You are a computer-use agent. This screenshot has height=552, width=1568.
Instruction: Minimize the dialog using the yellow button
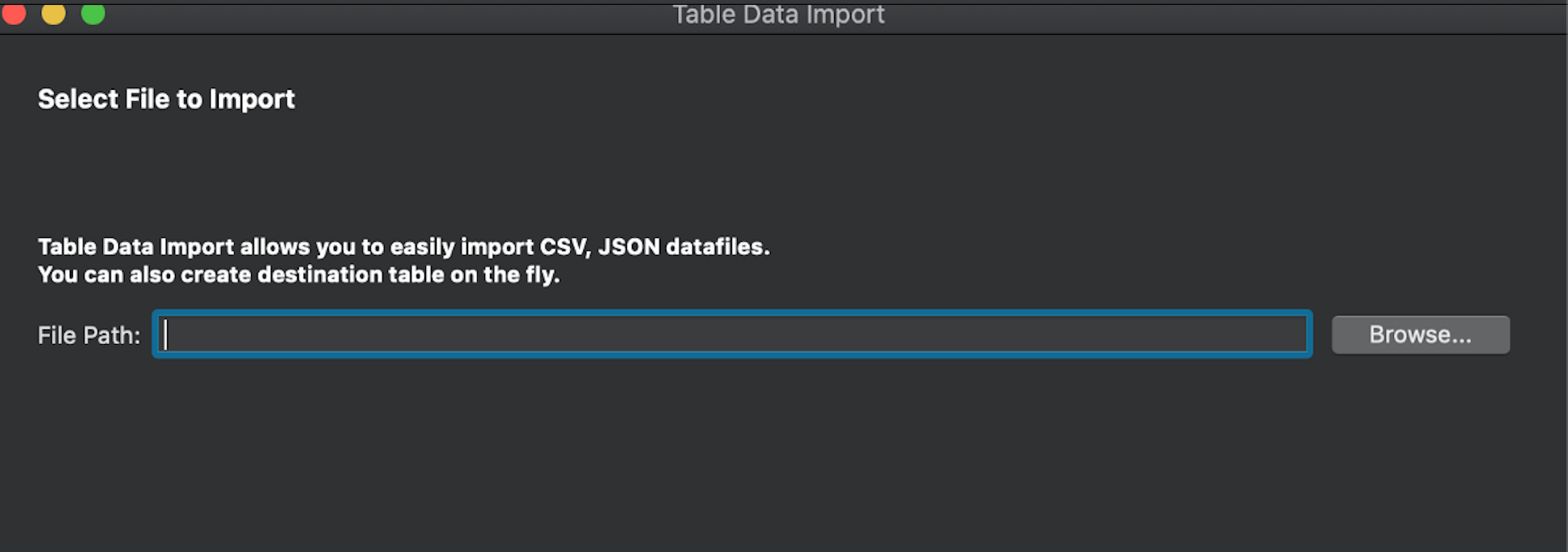click(53, 13)
